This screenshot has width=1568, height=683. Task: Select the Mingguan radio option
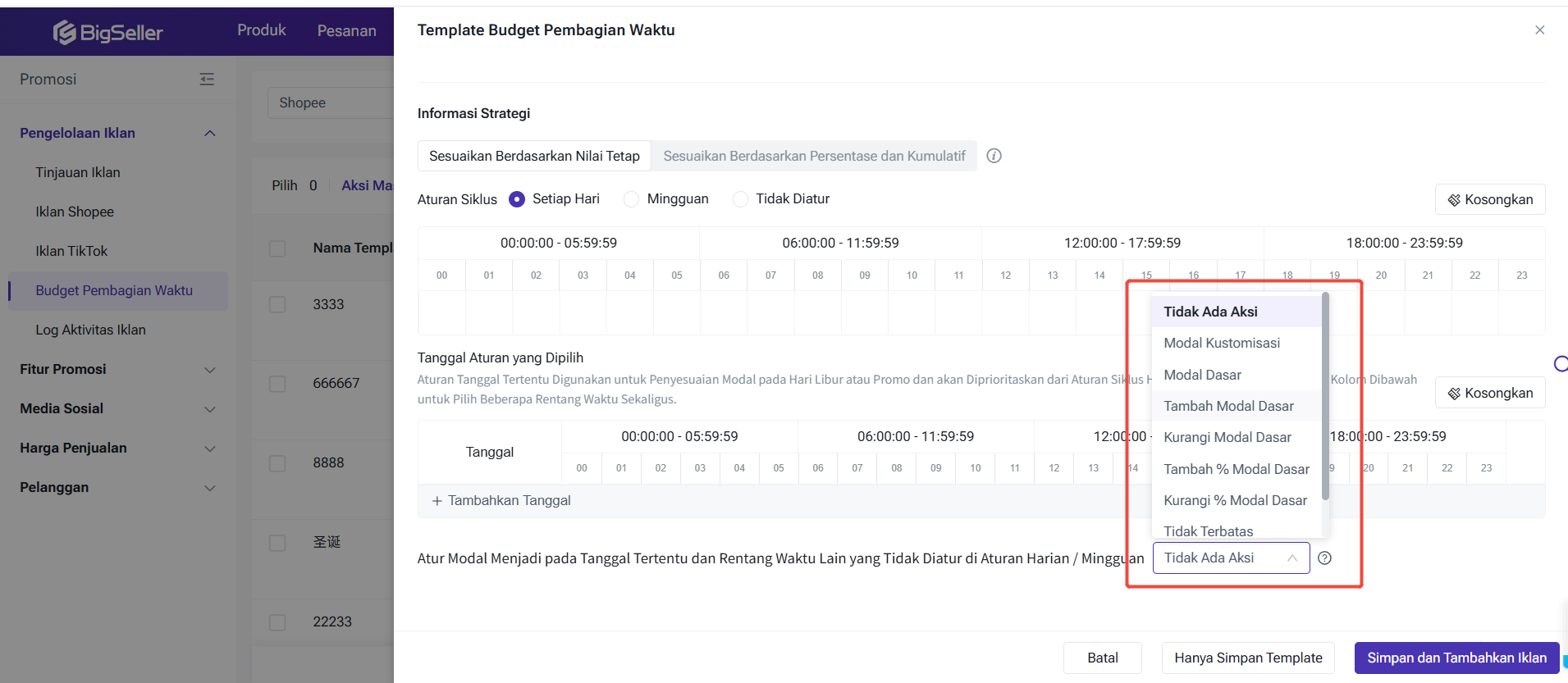(631, 199)
